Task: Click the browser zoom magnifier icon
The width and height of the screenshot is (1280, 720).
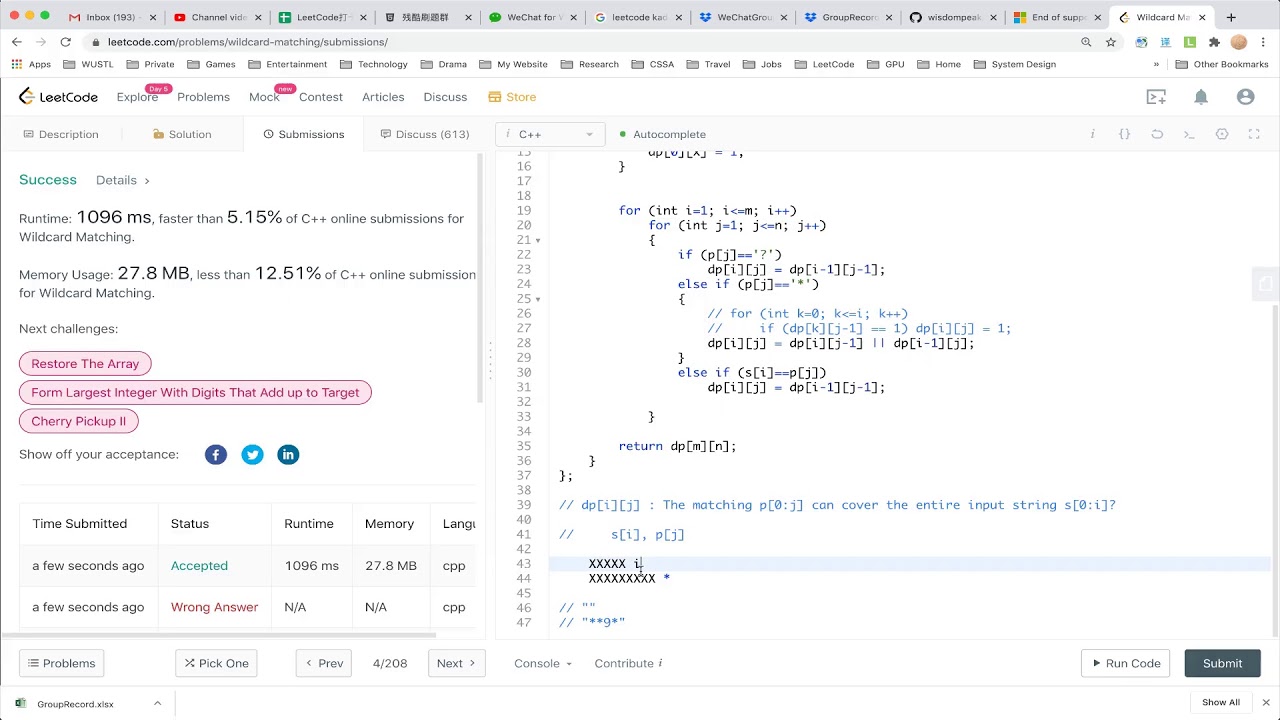Action: pyautogui.click(x=1086, y=42)
